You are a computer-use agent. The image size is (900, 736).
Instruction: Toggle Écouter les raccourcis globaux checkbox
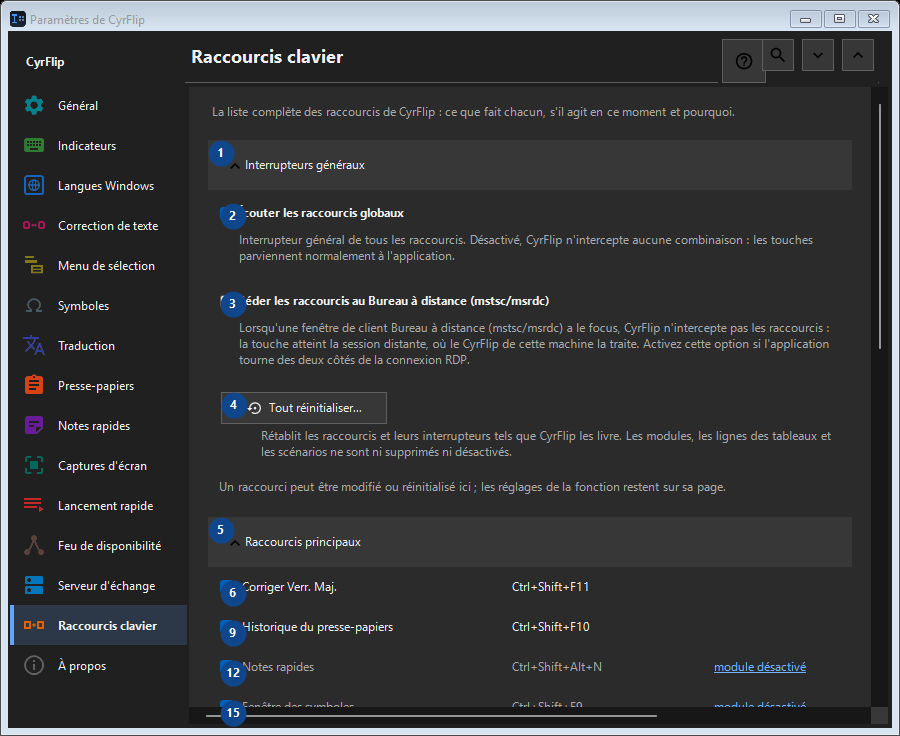228,213
